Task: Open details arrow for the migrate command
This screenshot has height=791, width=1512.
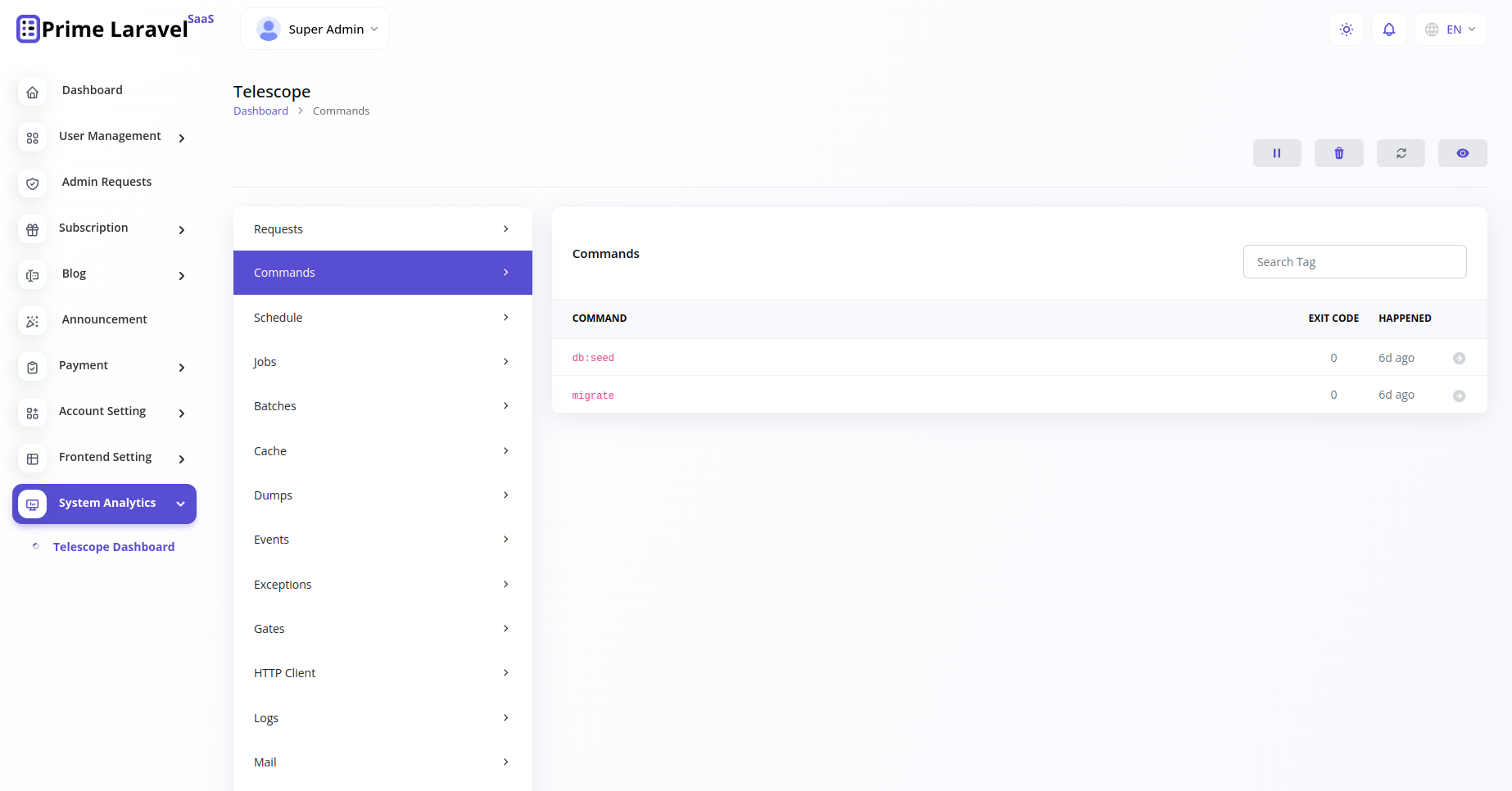Action: (1460, 395)
